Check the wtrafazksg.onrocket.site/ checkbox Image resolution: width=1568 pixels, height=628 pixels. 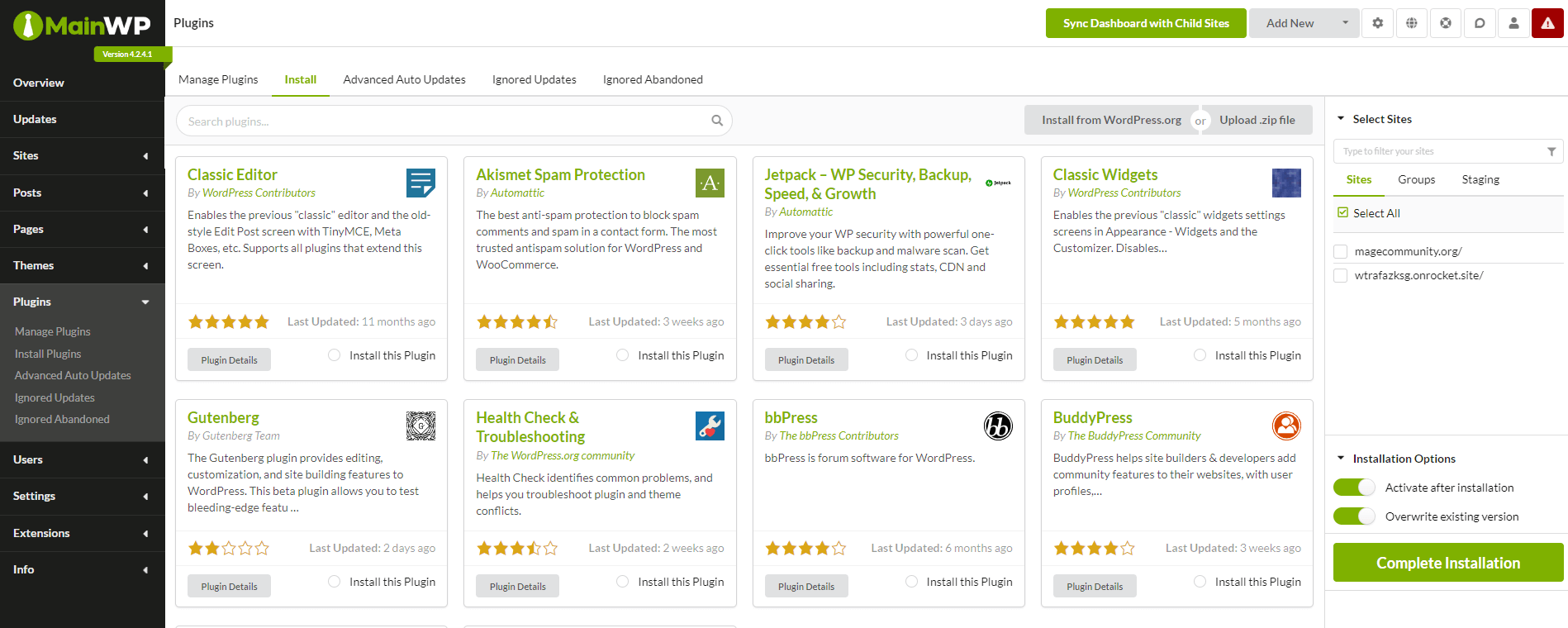1341,275
